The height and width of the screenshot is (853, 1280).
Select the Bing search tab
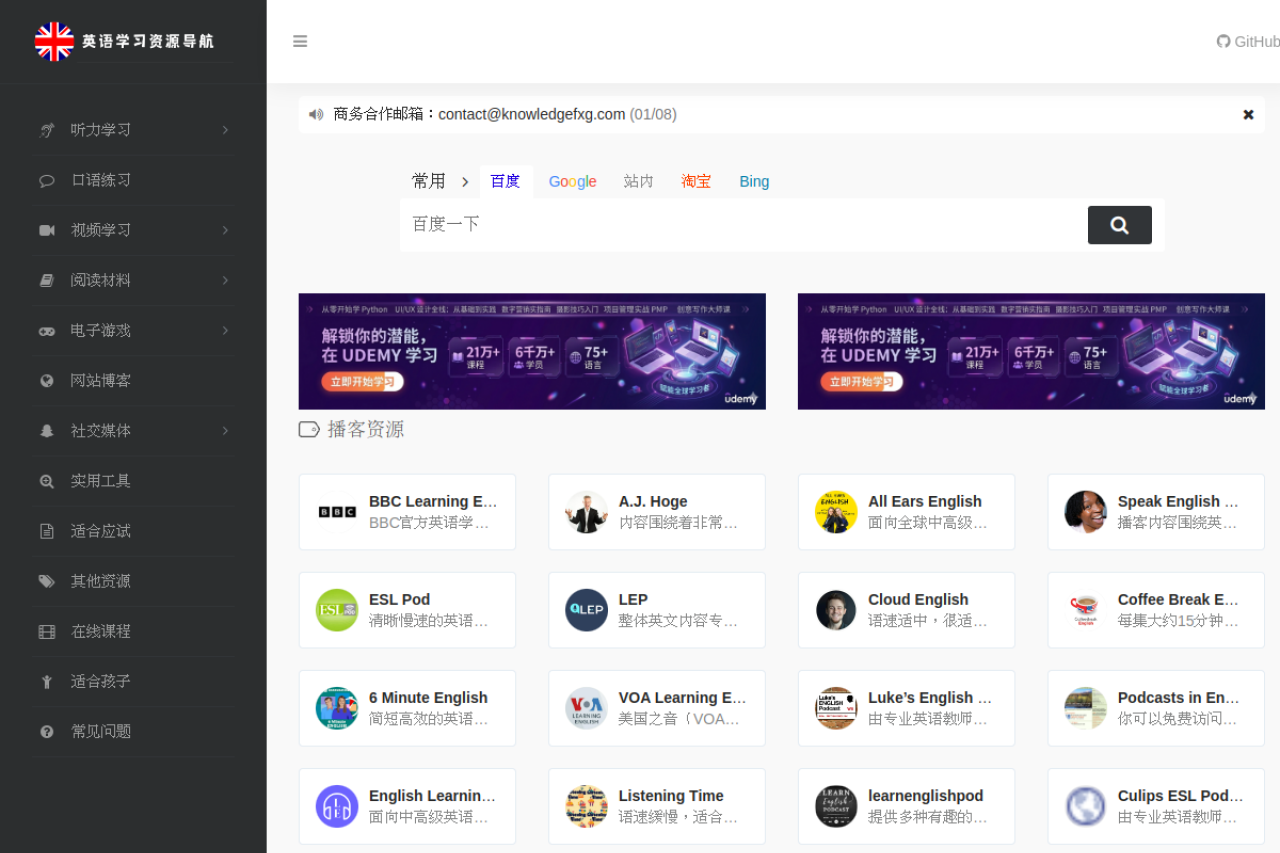(754, 181)
